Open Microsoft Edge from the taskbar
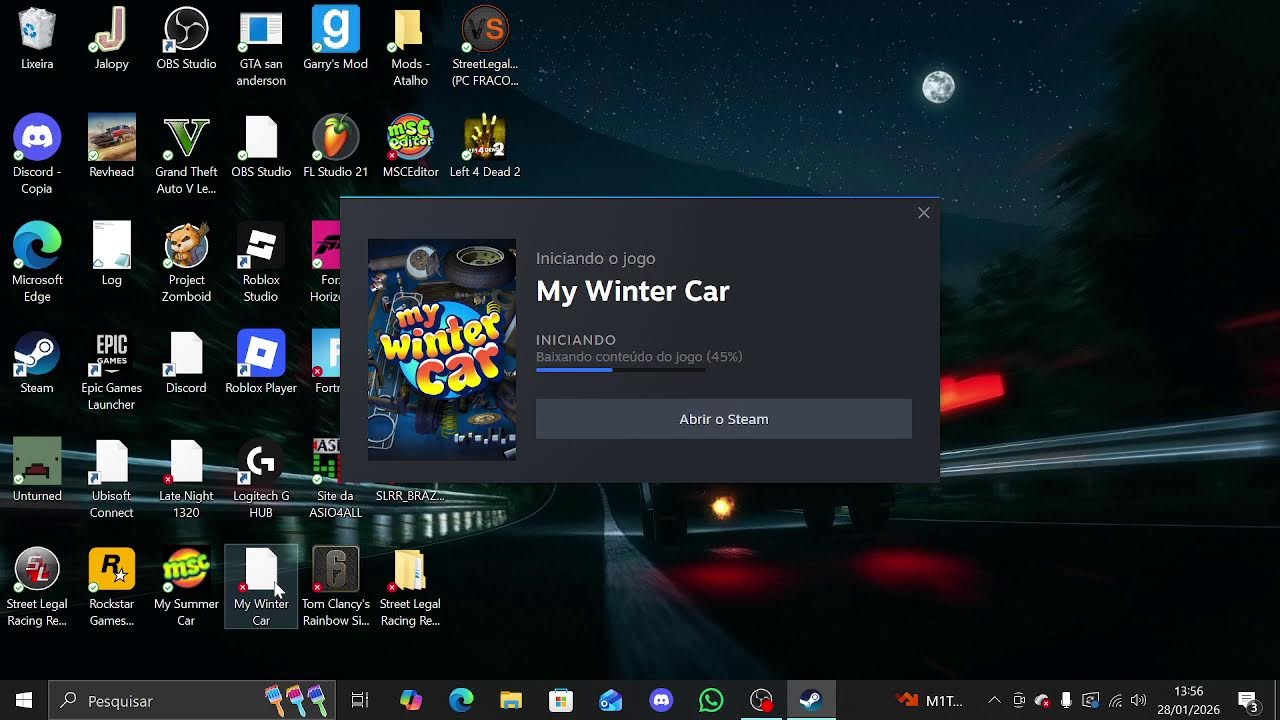1280x720 pixels. tap(461, 700)
